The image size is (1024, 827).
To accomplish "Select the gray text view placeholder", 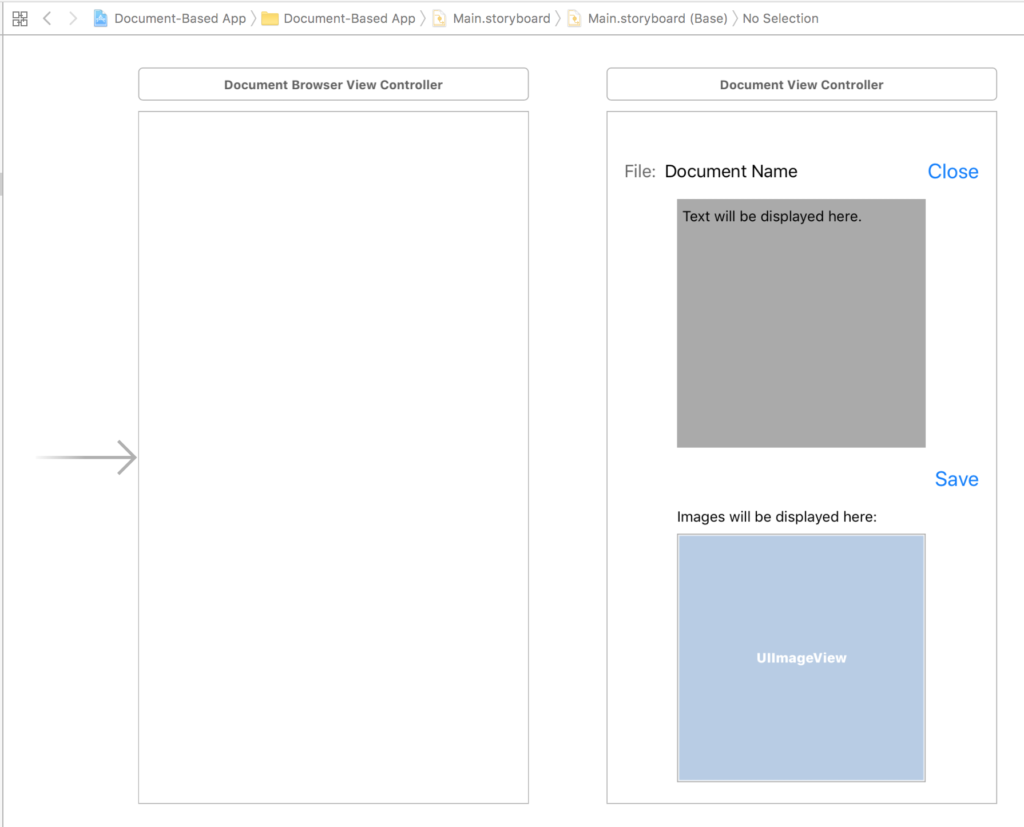I will point(801,322).
